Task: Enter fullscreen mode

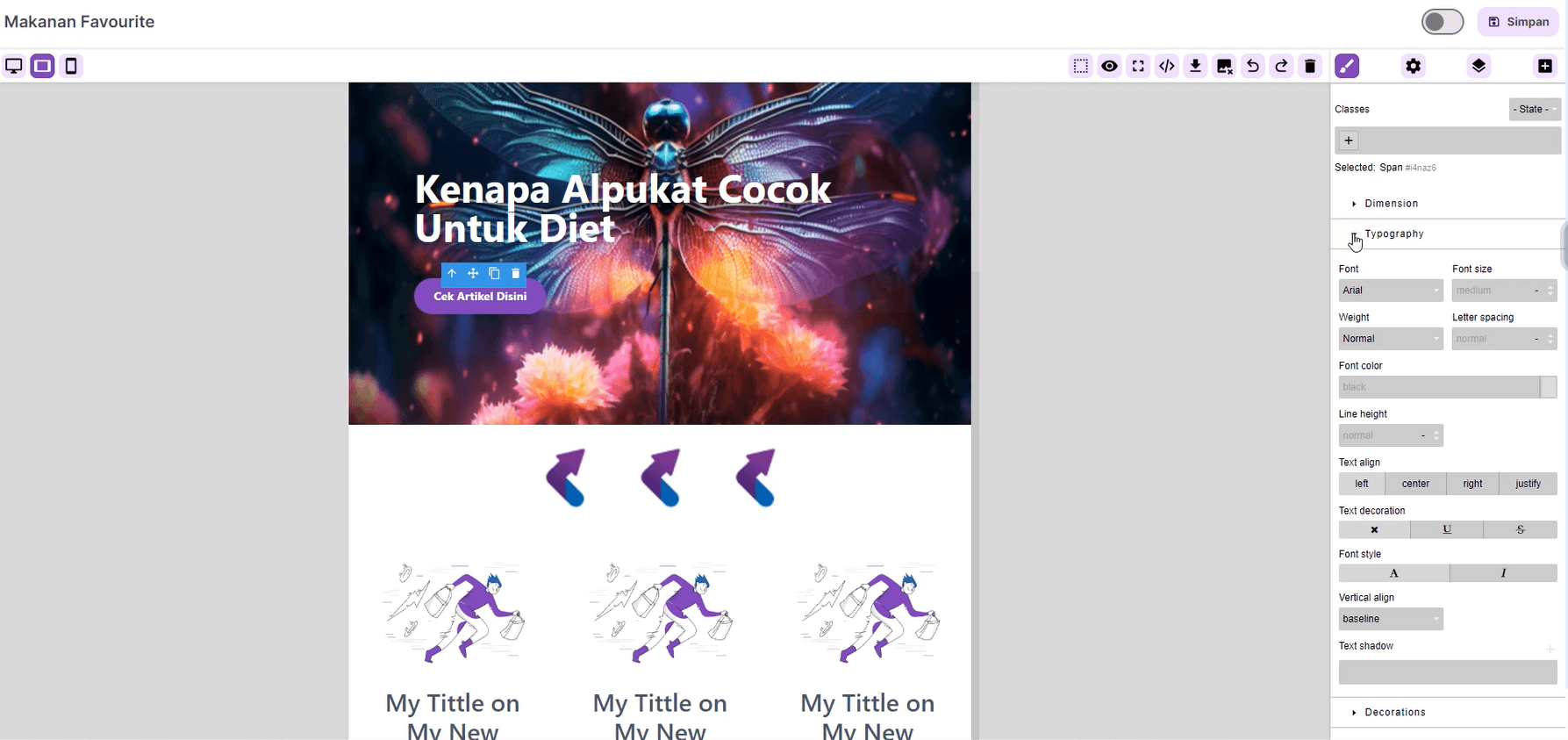Action: (1138, 66)
